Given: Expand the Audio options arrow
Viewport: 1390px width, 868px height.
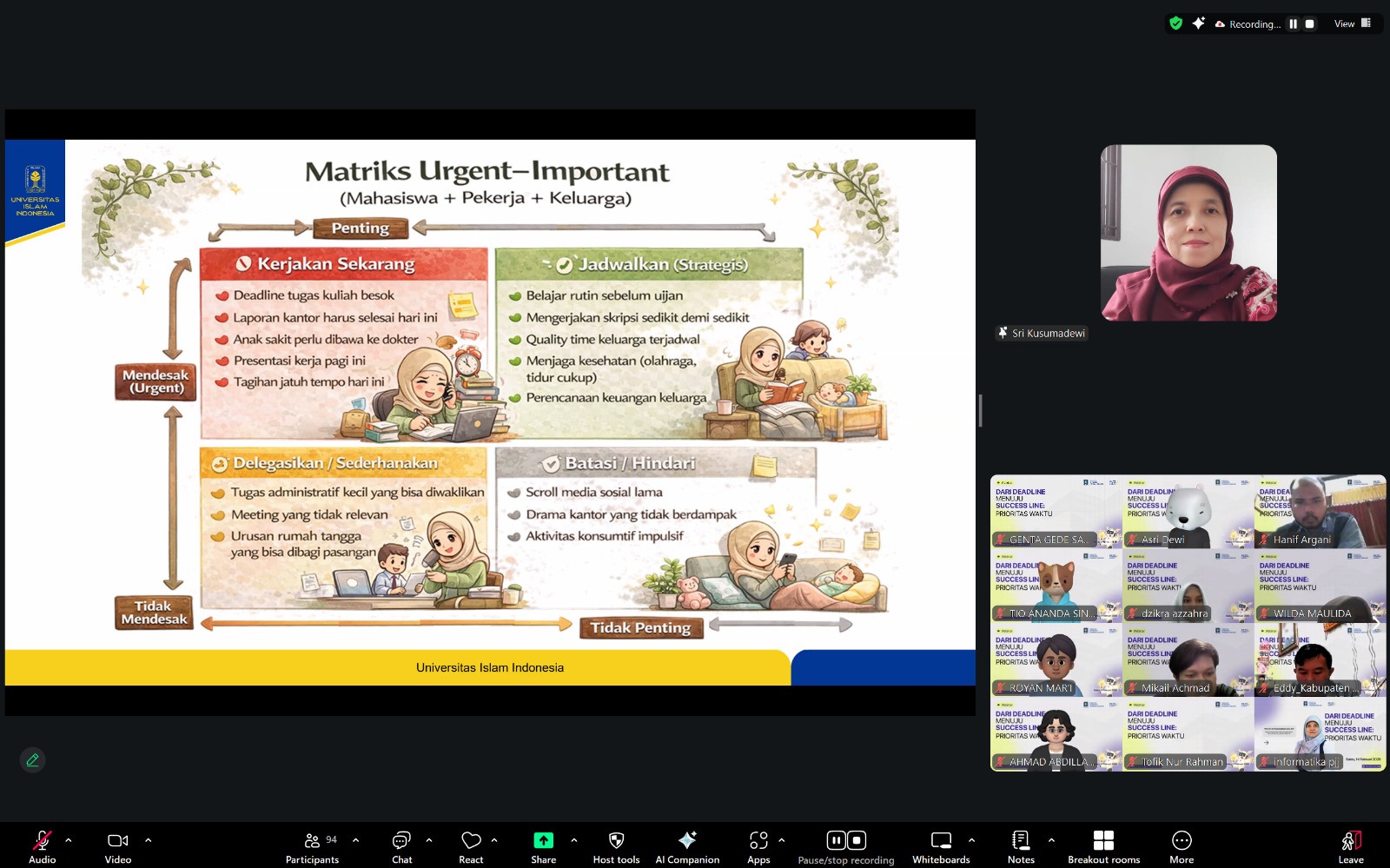Looking at the screenshot, I should point(69,840).
